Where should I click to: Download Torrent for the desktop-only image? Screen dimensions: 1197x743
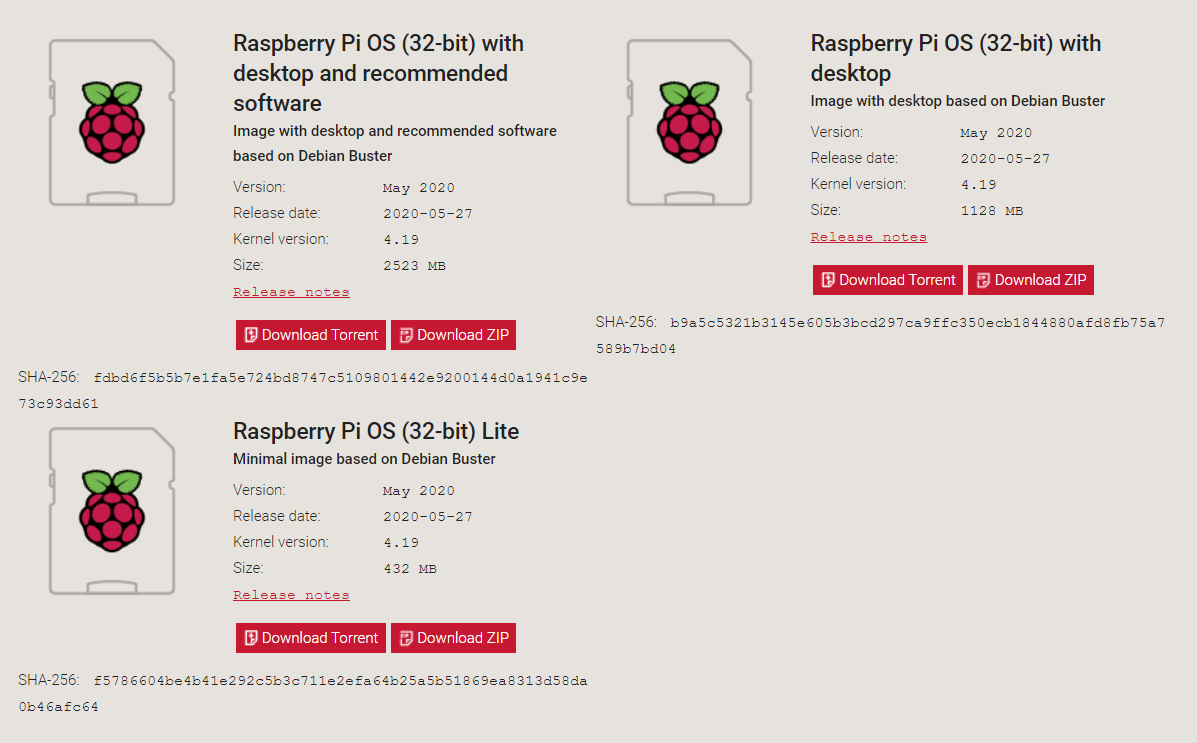click(x=888, y=280)
